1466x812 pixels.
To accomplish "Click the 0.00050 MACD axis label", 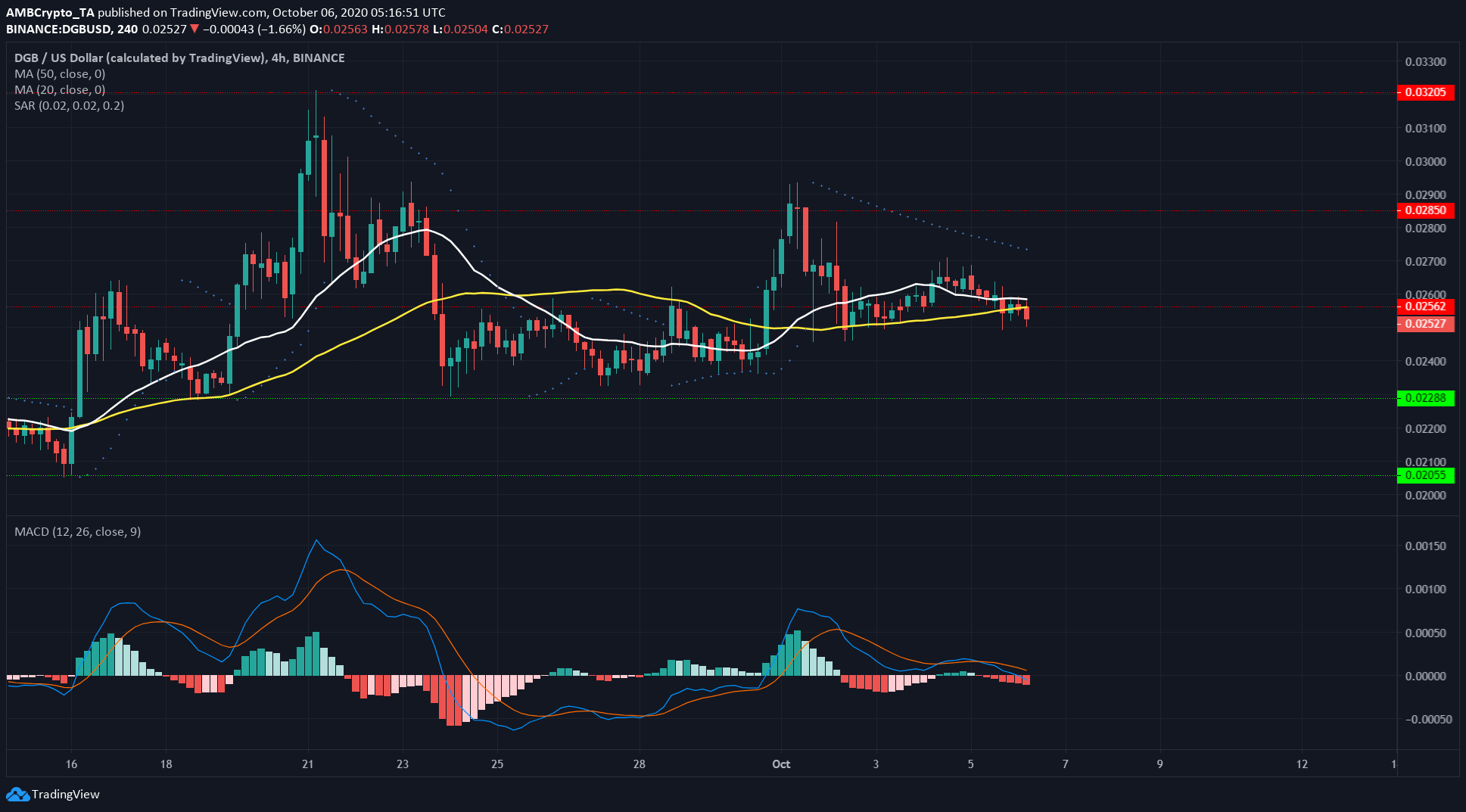I will pos(1425,633).
